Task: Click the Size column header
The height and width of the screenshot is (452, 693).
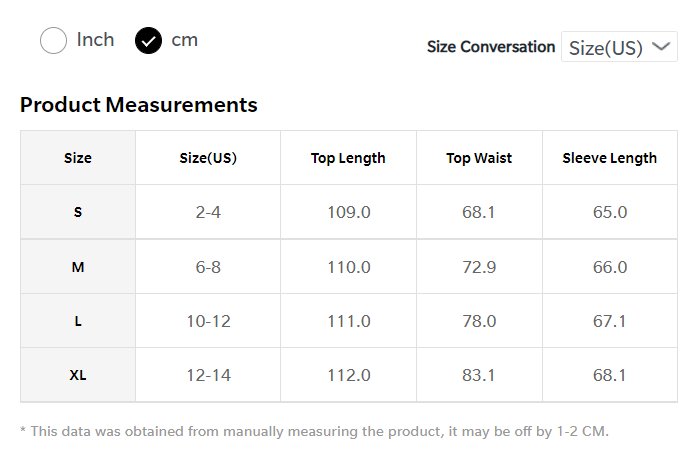Action: pyautogui.click(x=78, y=158)
